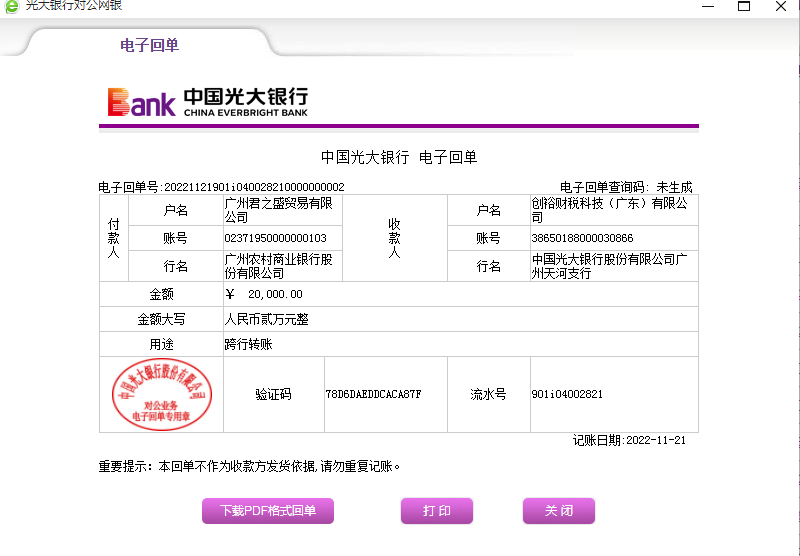The height and width of the screenshot is (556, 800).
Task: Click payee account 38650188000030866
Action: click(582, 238)
